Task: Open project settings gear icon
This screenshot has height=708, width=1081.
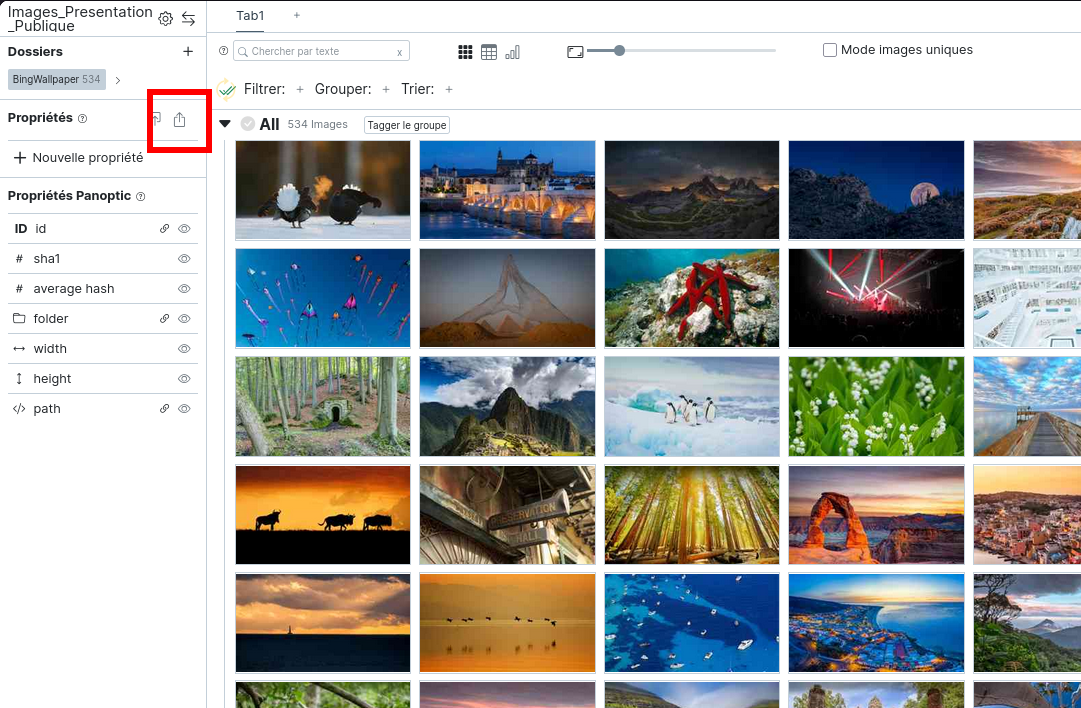Action: [x=165, y=19]
